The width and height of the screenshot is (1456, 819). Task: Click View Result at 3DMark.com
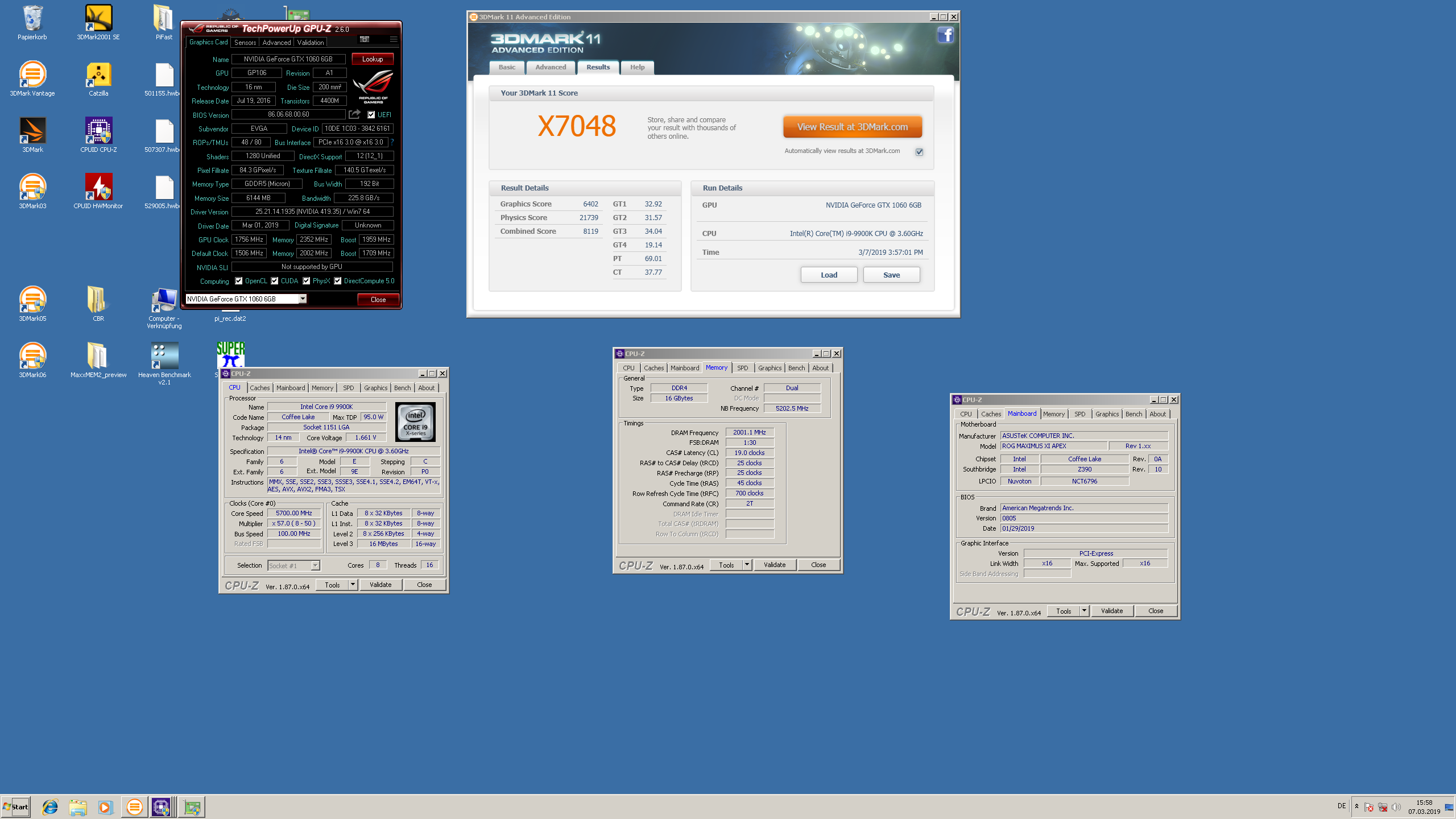(852, 127)
